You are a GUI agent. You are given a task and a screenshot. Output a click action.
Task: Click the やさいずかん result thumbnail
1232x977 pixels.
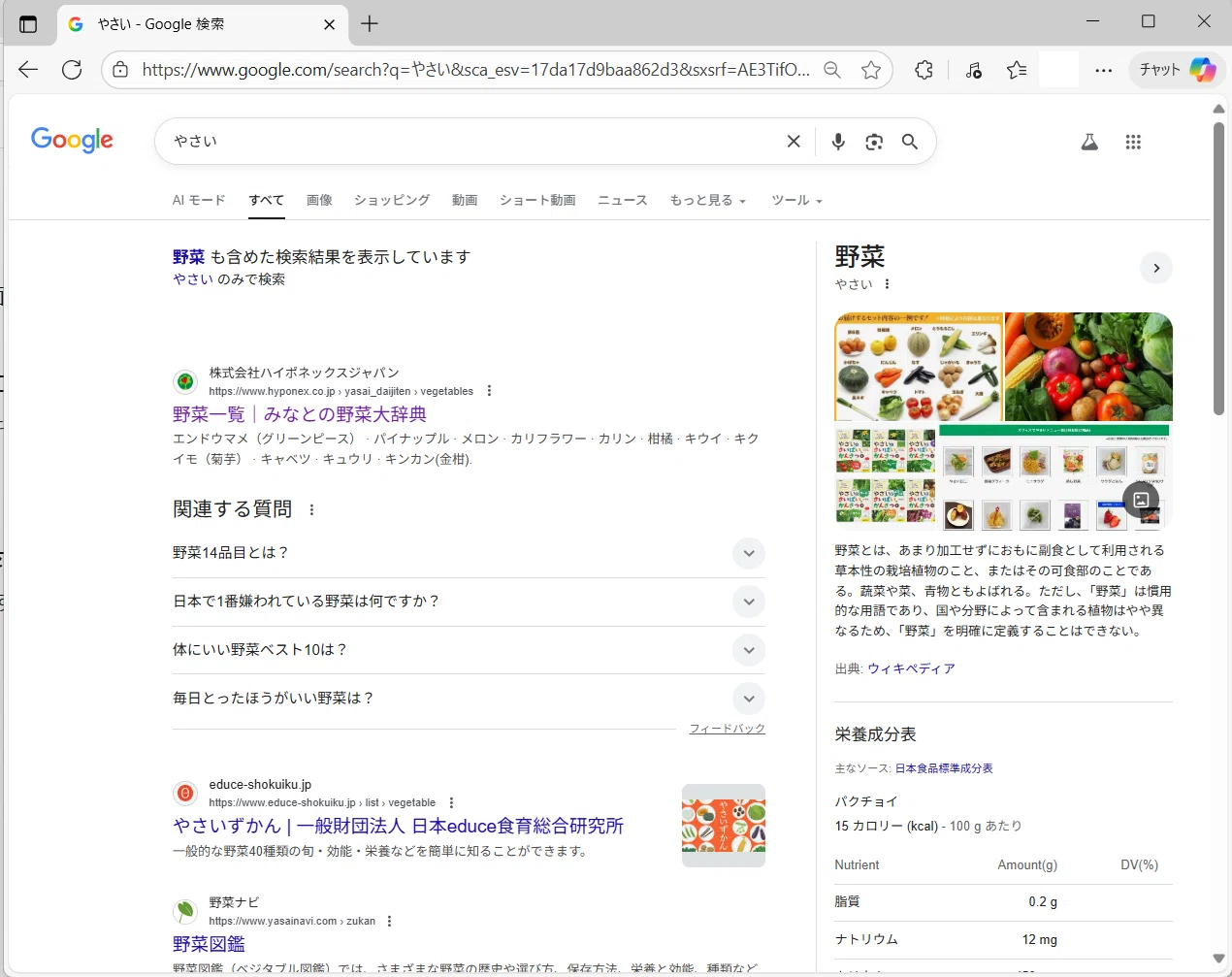724,826
